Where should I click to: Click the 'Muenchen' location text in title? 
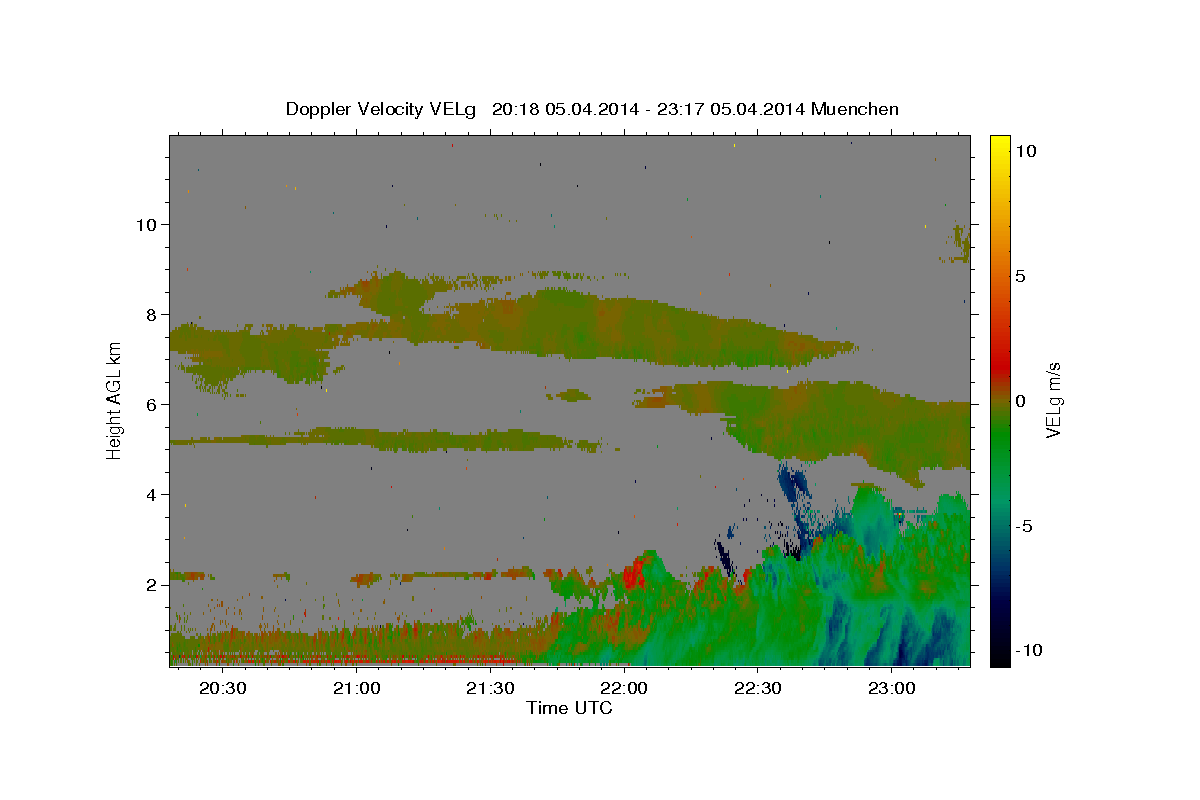click(855, 109)
